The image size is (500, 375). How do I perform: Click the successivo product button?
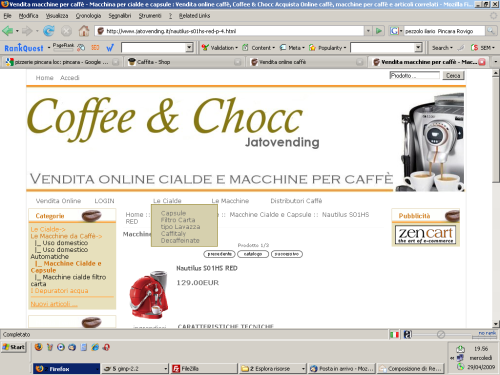(287, 254)
